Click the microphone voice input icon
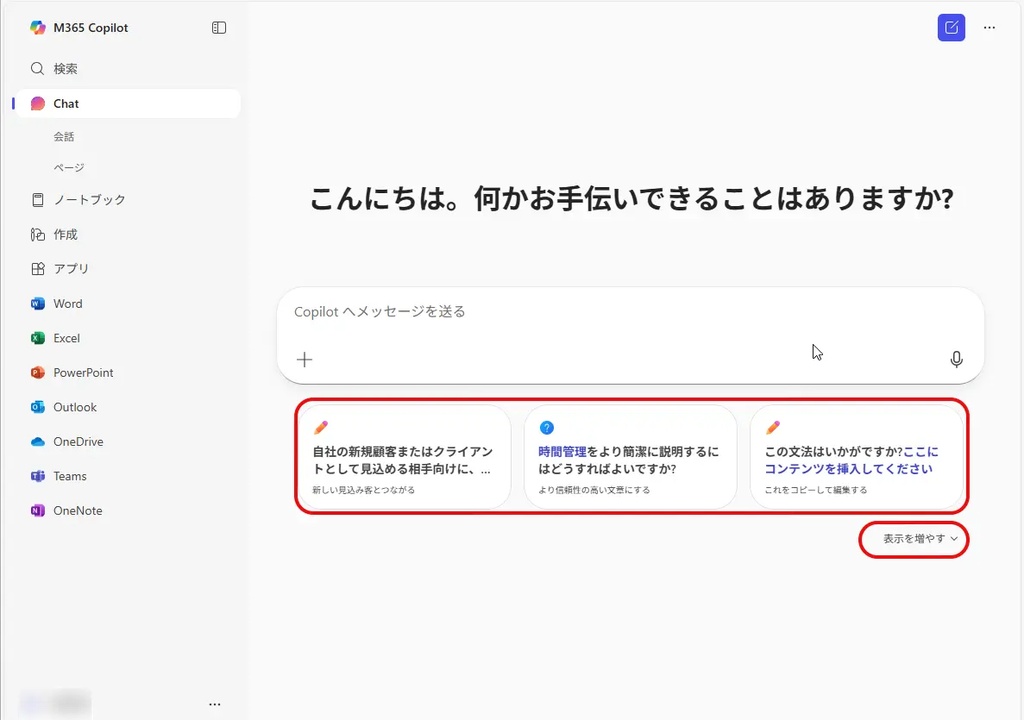 956,360
